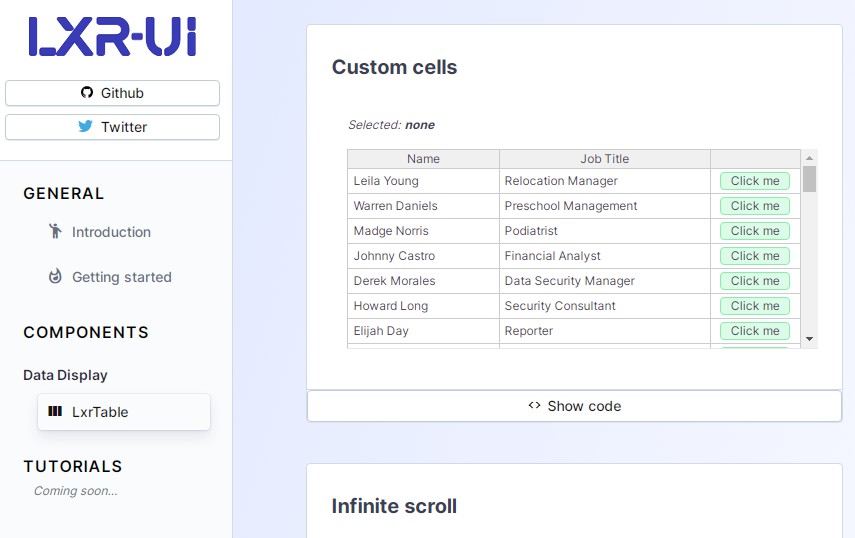The height and width of the screenshot is (538, 855).
Task: Select the LxrTable table icon
Action: [x=55, y=412]
